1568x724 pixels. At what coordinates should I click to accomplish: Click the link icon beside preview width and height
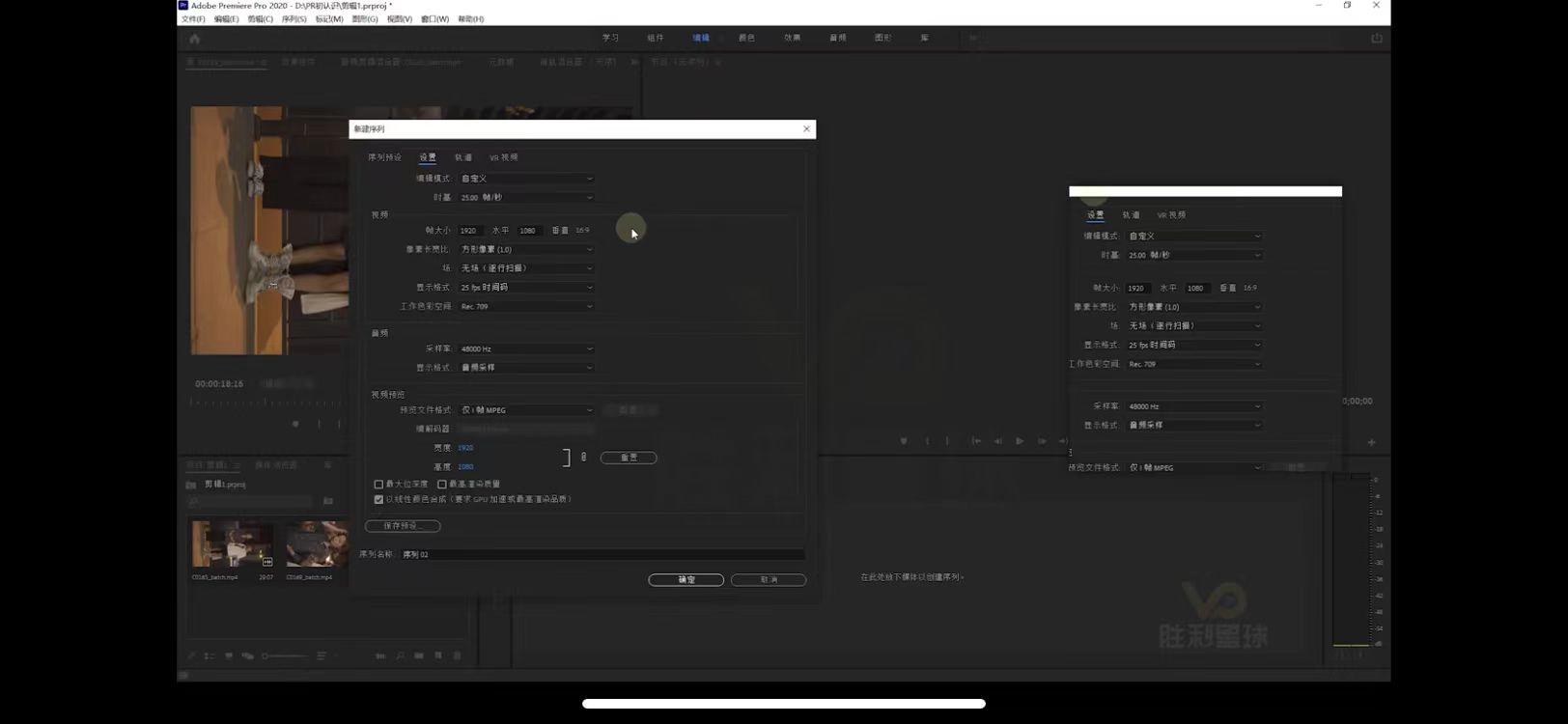pos(583,458)
